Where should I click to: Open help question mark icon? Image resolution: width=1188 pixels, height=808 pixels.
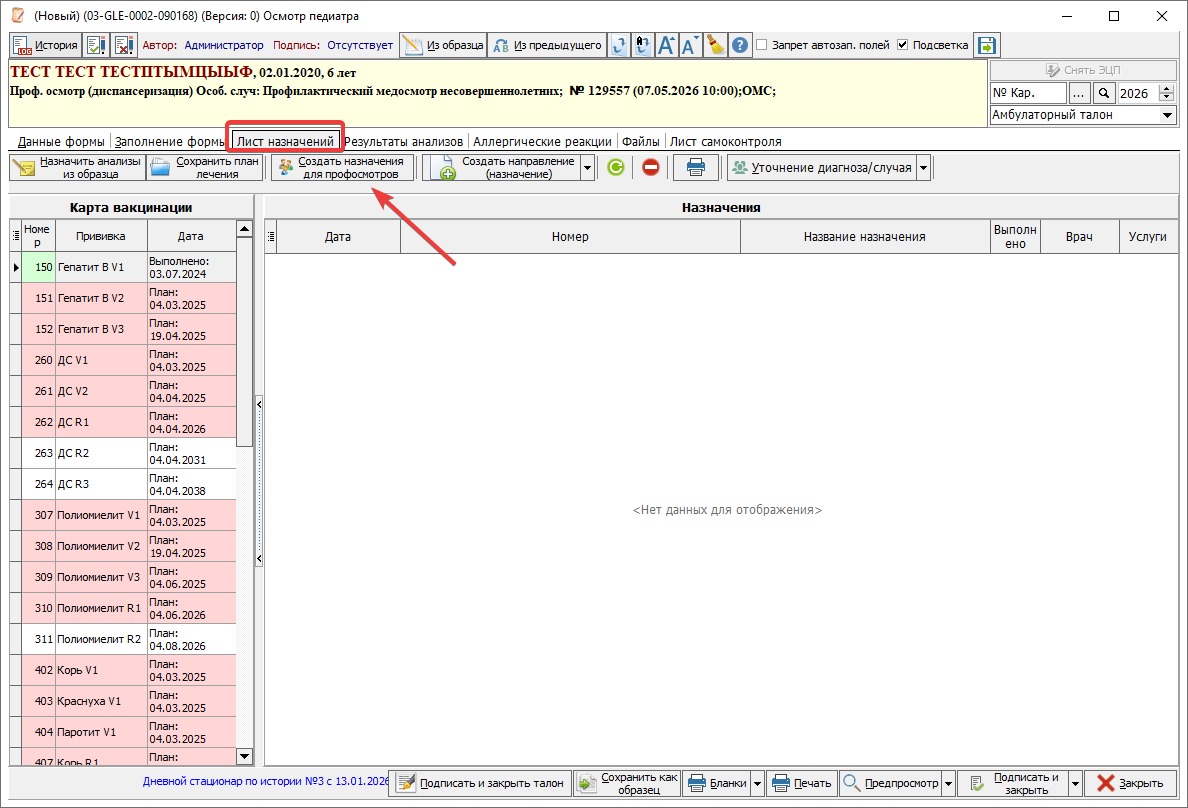click(x=739, y=45)
